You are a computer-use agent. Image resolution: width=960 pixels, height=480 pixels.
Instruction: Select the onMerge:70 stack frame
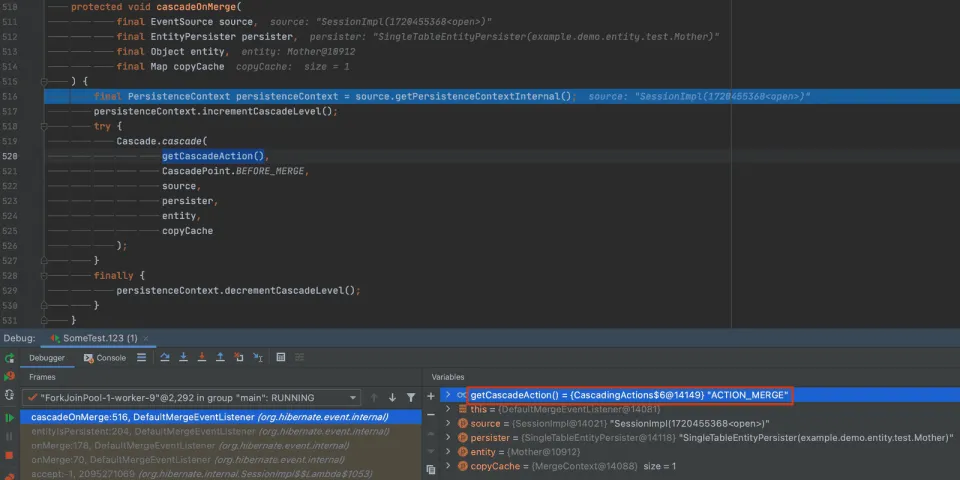[220, 460]
